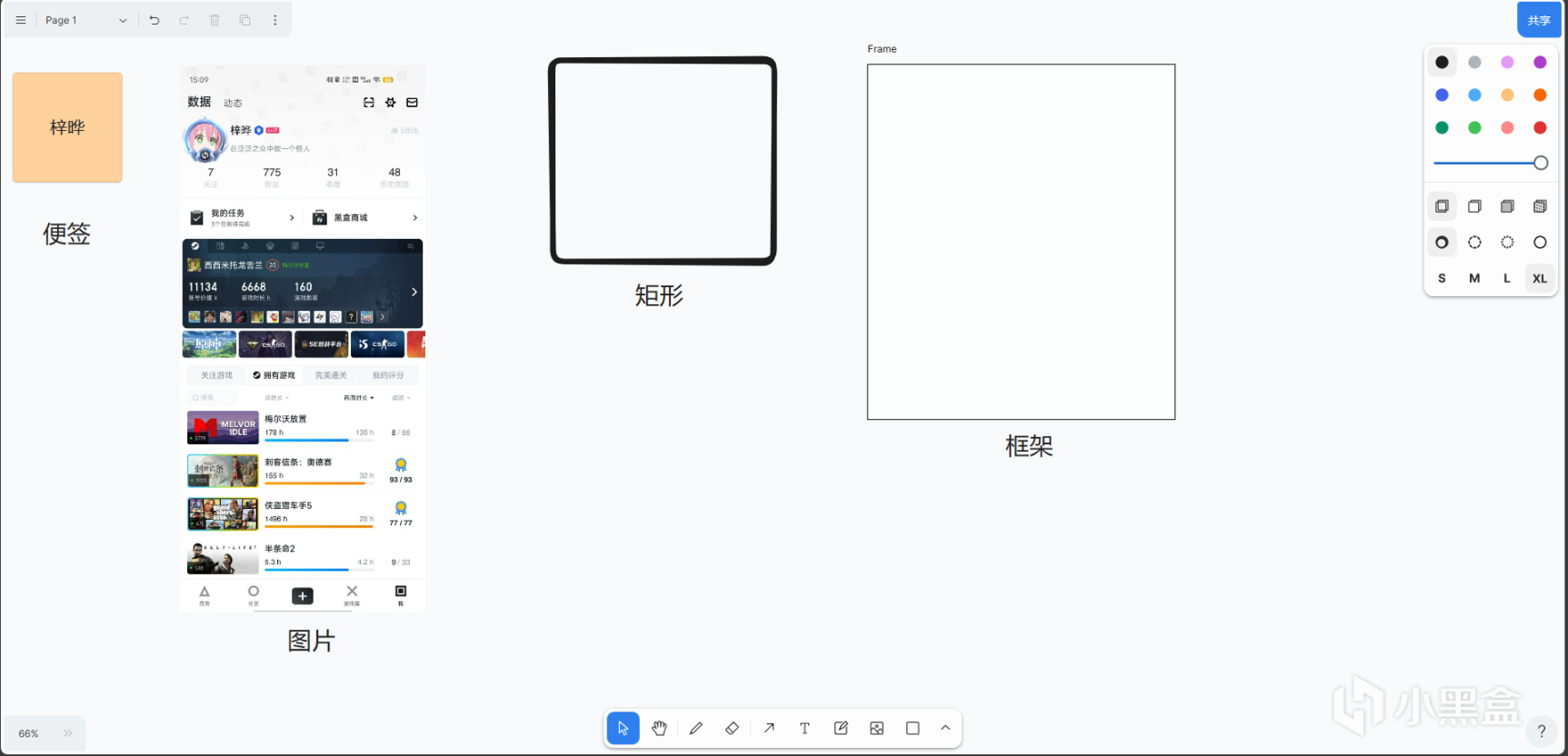This screenshot has width=1568, height=756.
Task: Select the black rounded rectangle shape
Action: click(663, 161)
